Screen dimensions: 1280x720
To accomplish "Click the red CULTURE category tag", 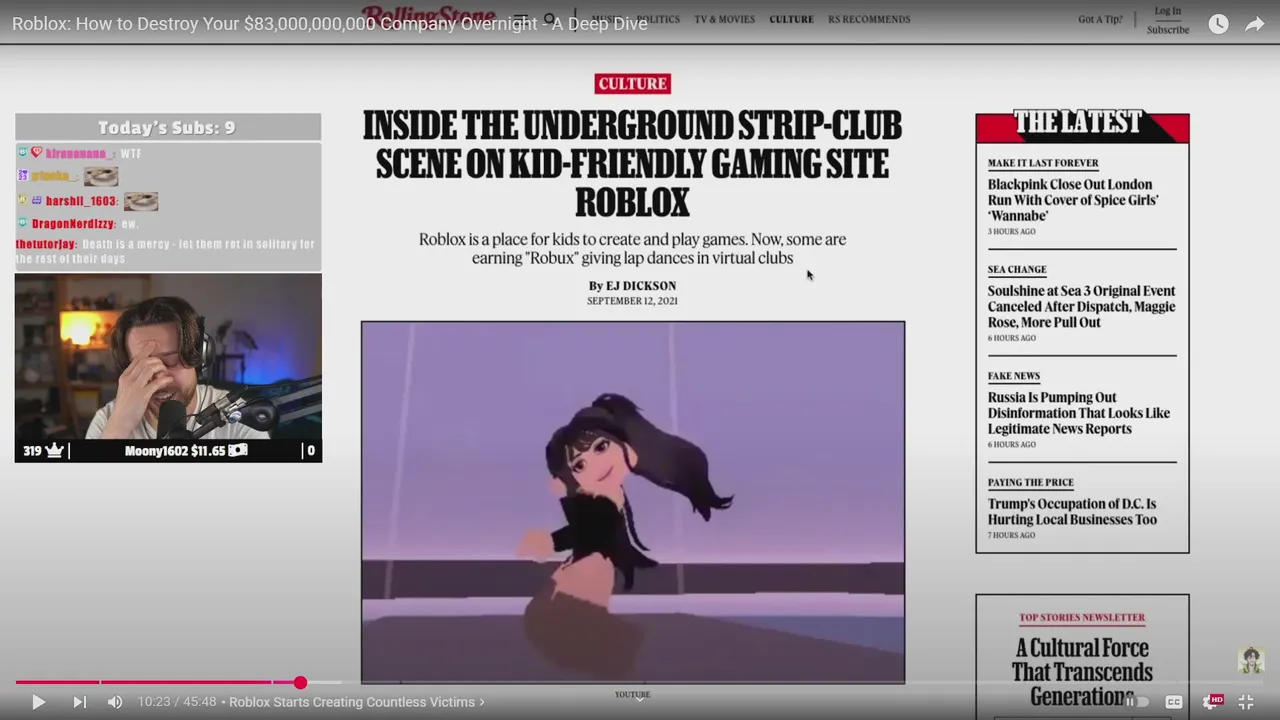I will [x=632, y=84].
